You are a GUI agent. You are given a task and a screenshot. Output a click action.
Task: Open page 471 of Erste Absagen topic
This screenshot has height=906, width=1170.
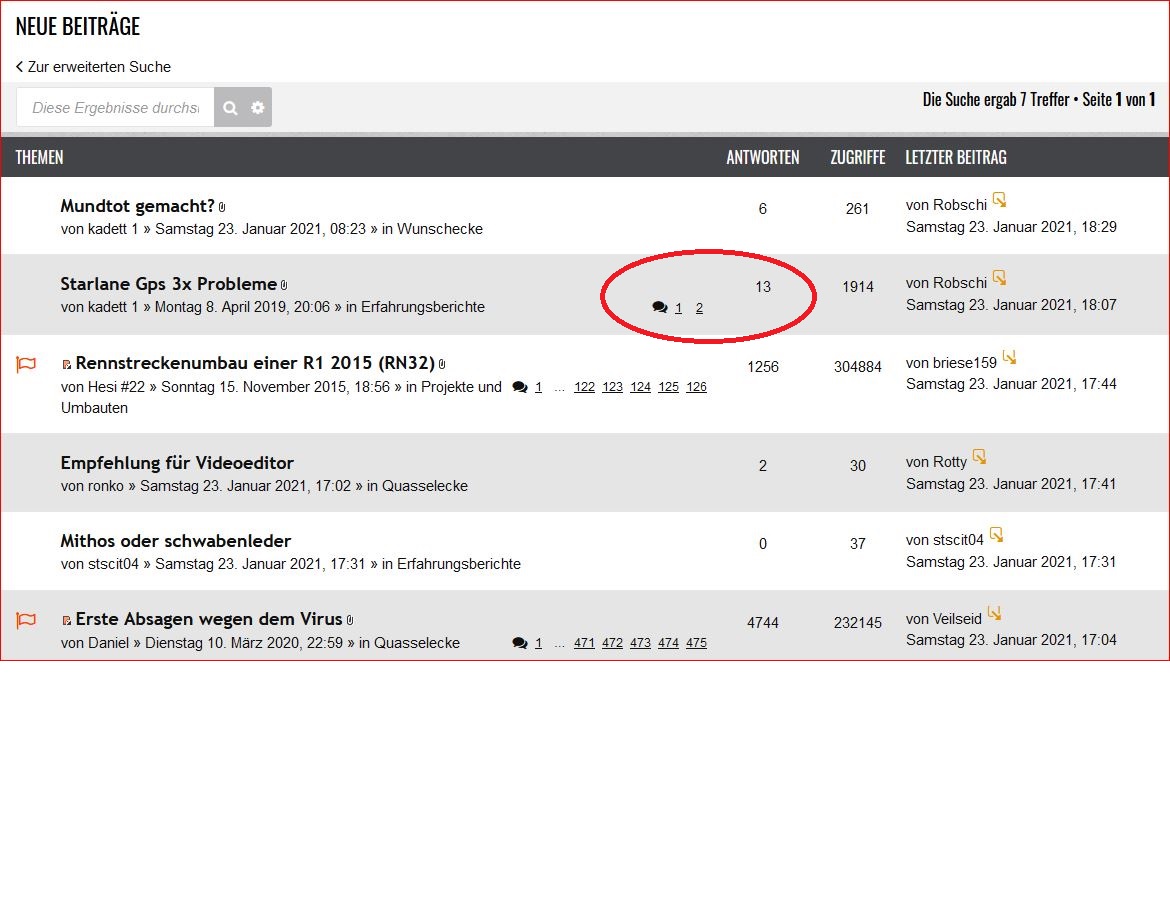(584, 643)
